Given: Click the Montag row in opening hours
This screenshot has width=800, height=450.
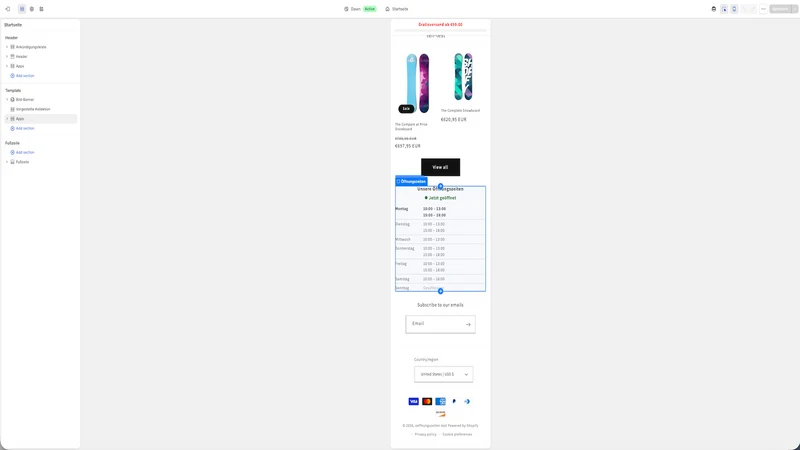Looking at the screenshot, I should click(x=440, y=212).
